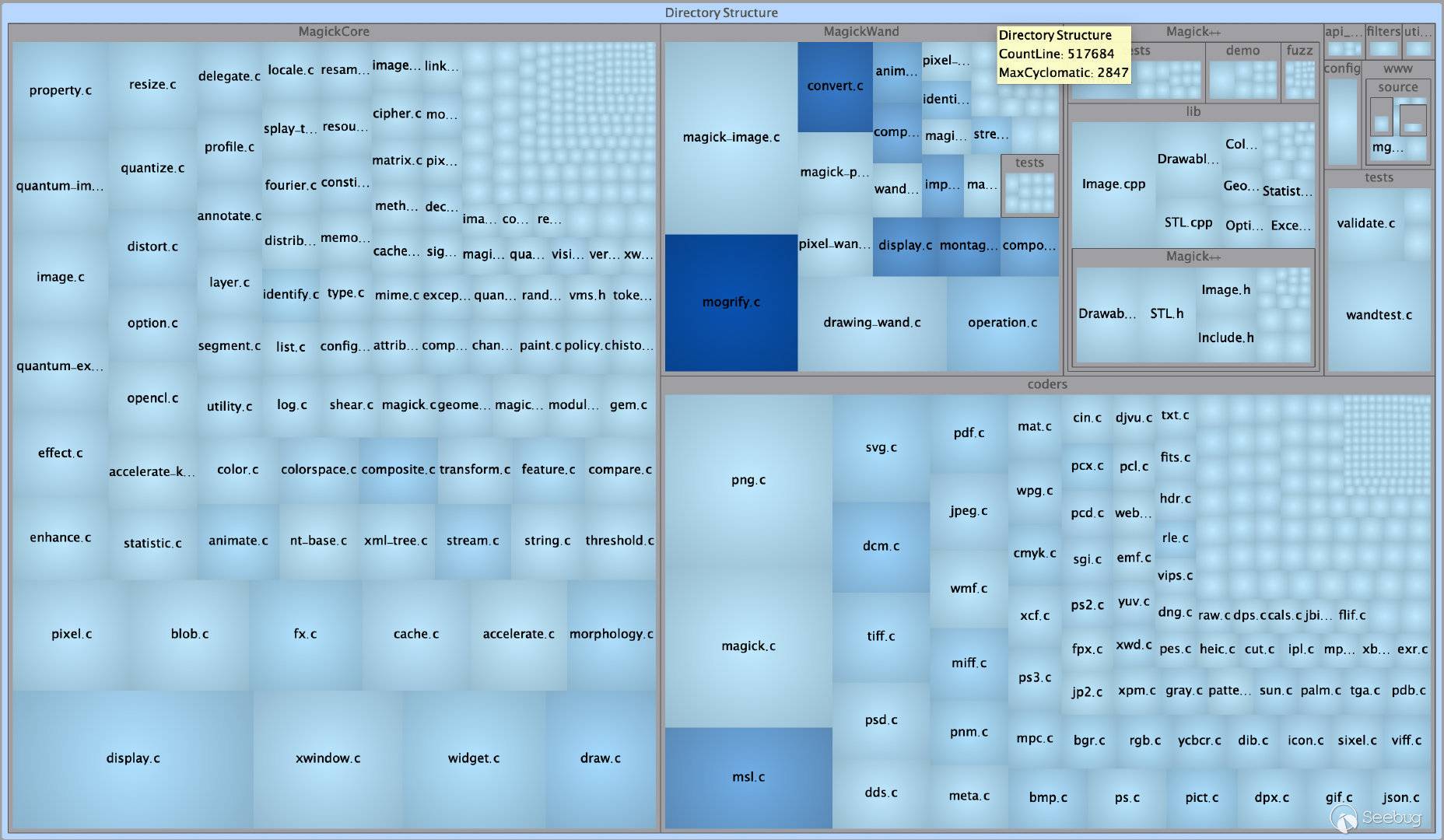Screen dimensions: 1444x840
Task: Click the png.c cell in coders
Action: tap(748, 481)
